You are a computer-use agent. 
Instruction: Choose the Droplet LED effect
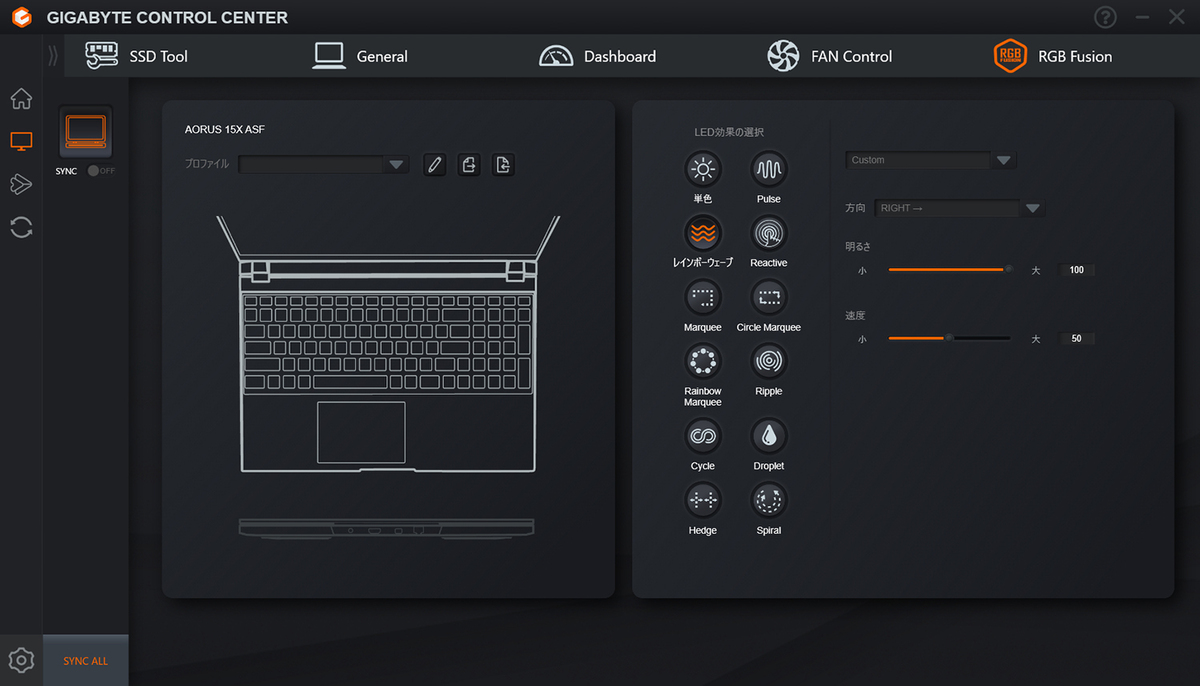(769, 436)
